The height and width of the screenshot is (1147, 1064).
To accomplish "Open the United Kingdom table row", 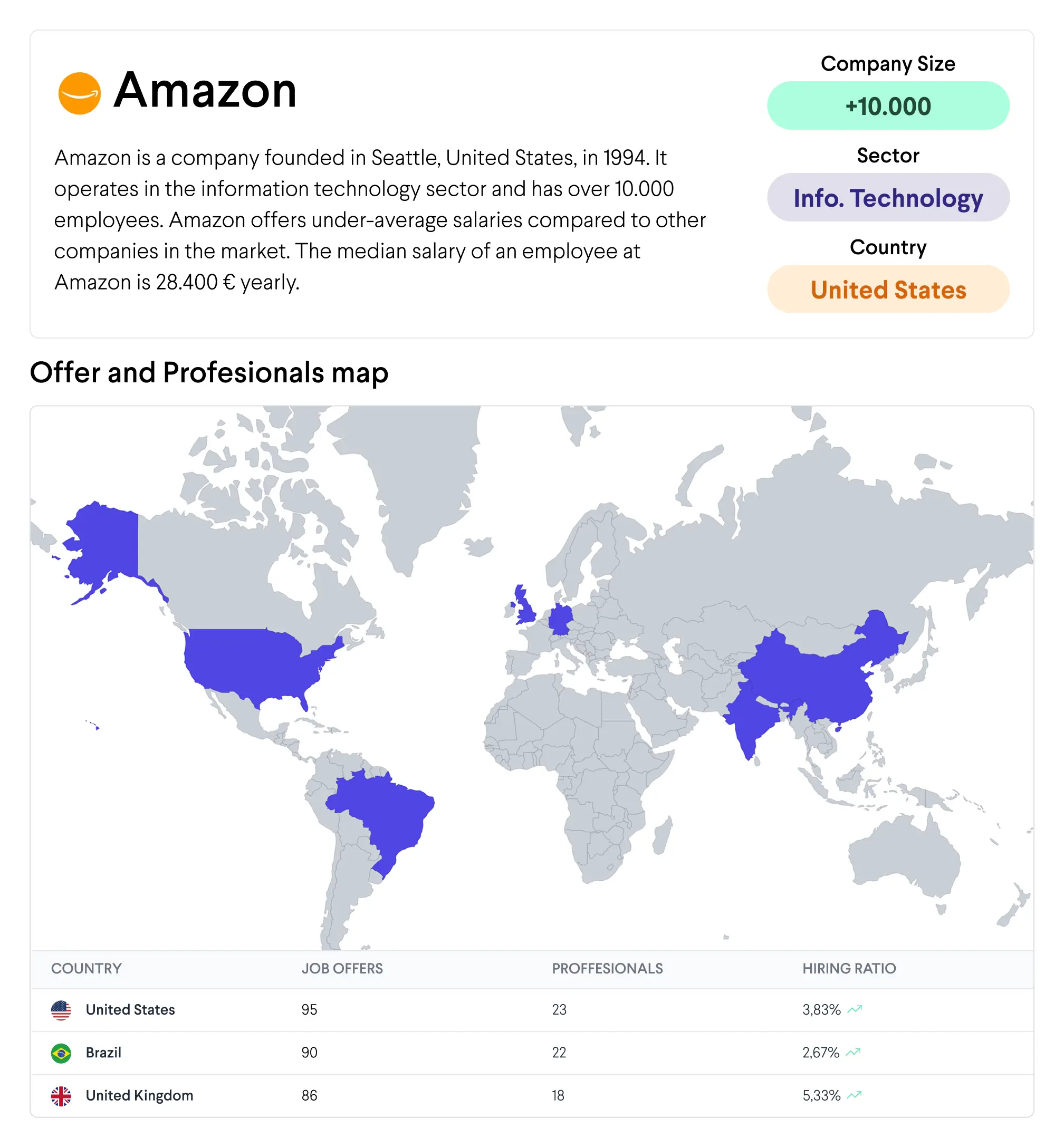I will [x=532, y=1096].
